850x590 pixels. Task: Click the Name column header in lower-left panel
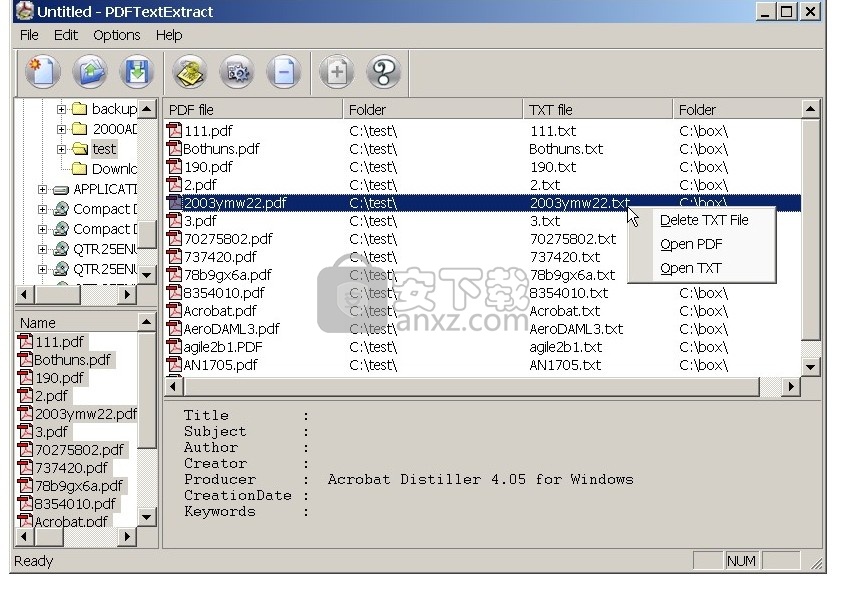coord(77,323)
